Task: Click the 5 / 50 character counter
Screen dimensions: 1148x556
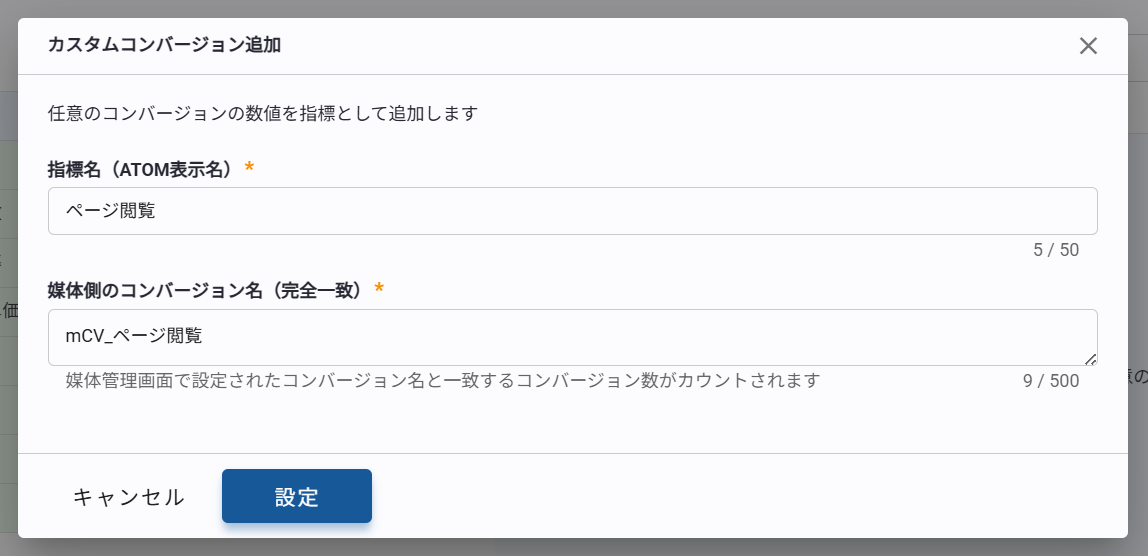Action: pyautogui.click(x=1056, y=250)
